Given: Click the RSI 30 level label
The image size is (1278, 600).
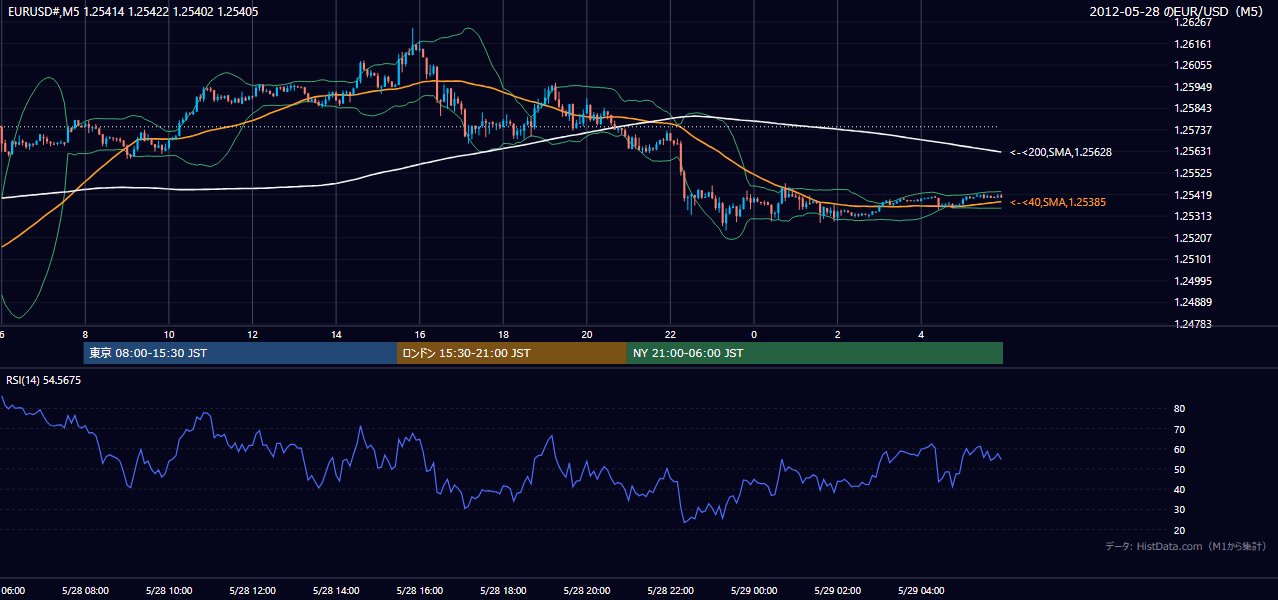Looking at the screenshot, I should tap(1180, 510).
